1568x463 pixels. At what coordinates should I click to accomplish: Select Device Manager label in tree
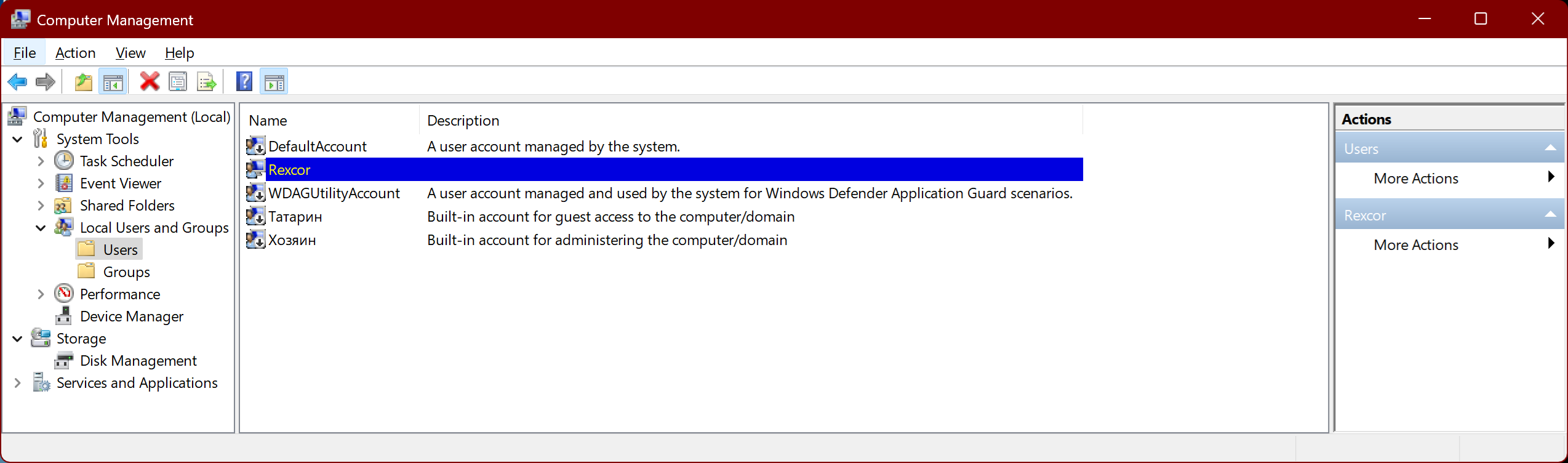[x=132, y=316]
